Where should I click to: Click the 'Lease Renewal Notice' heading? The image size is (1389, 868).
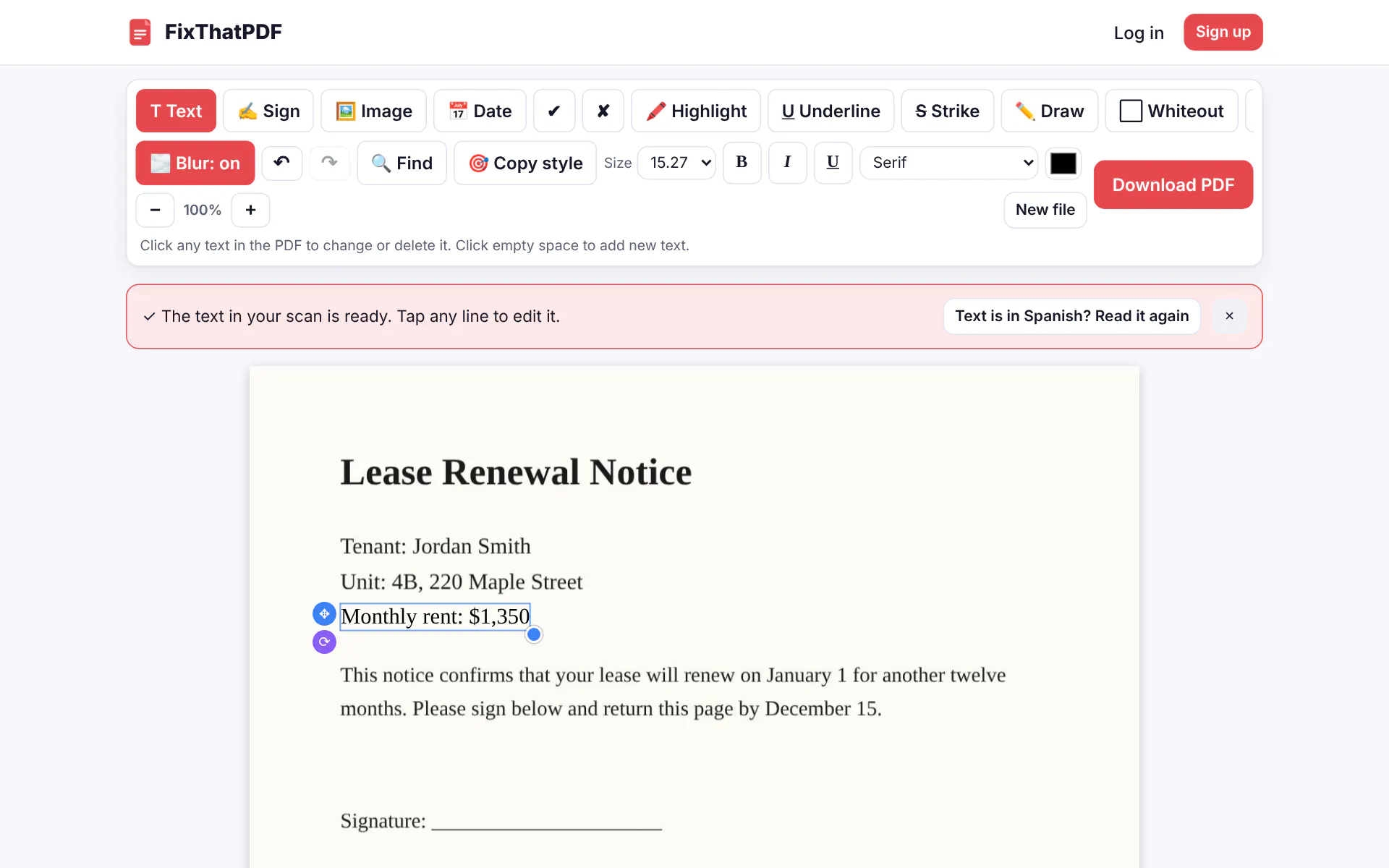516,472
